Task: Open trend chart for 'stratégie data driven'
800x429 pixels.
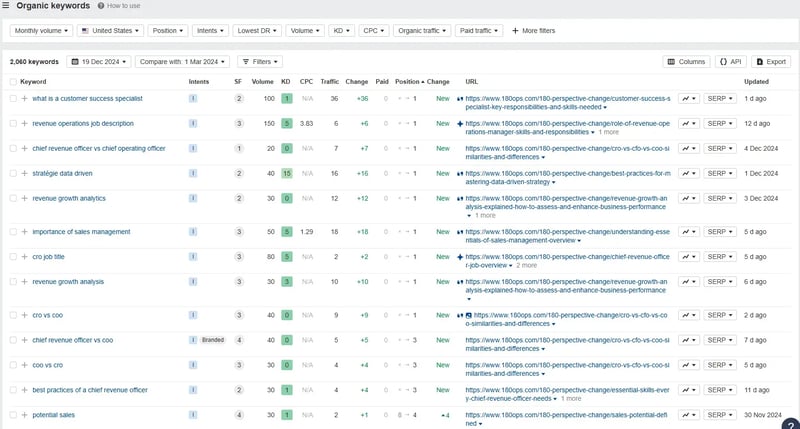Action: tap(689, 173)
